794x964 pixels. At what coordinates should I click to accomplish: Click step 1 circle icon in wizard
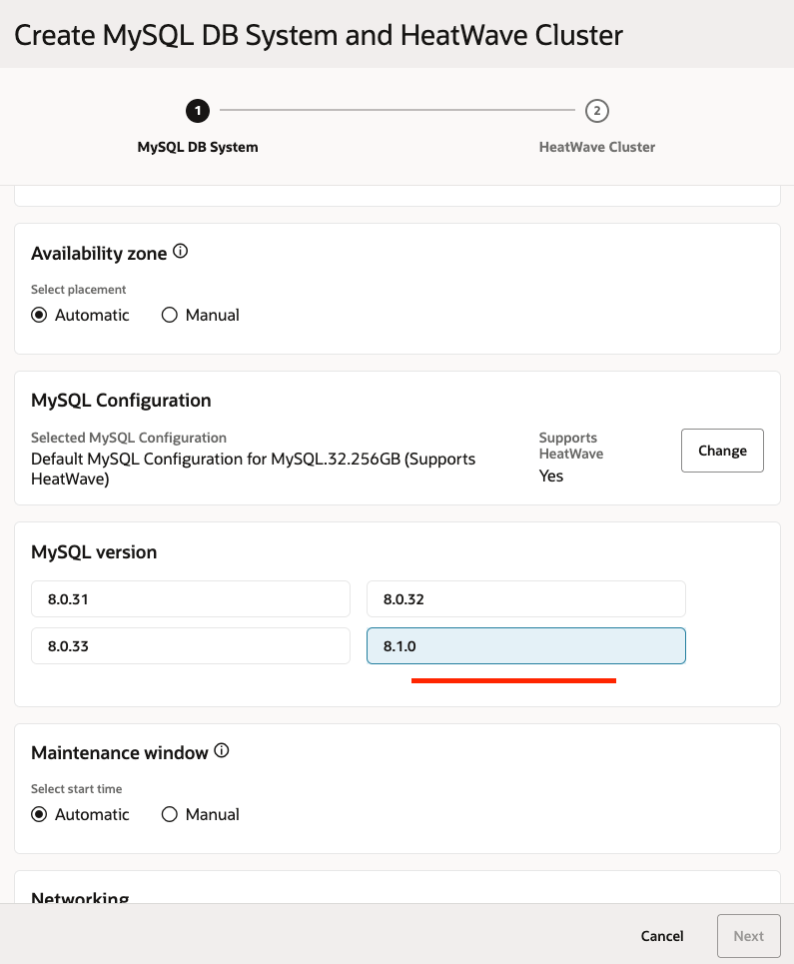pos(198,110)
